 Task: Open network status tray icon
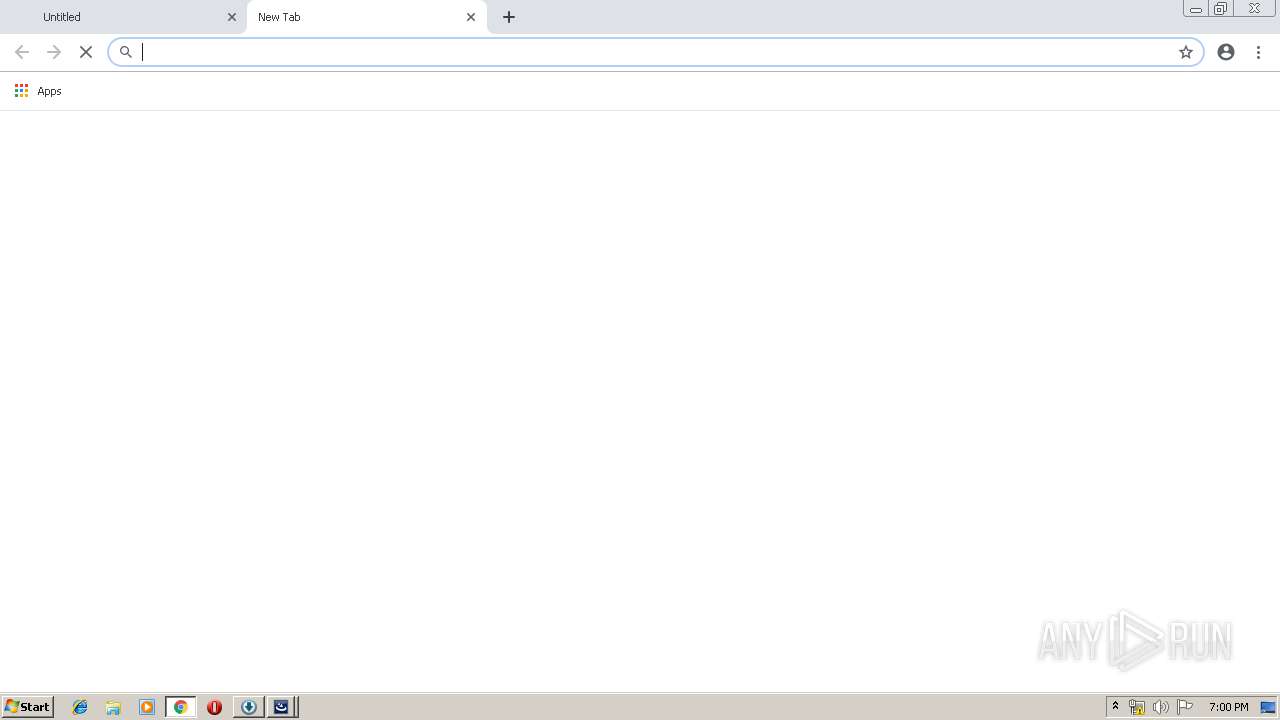coord(1137,707)
